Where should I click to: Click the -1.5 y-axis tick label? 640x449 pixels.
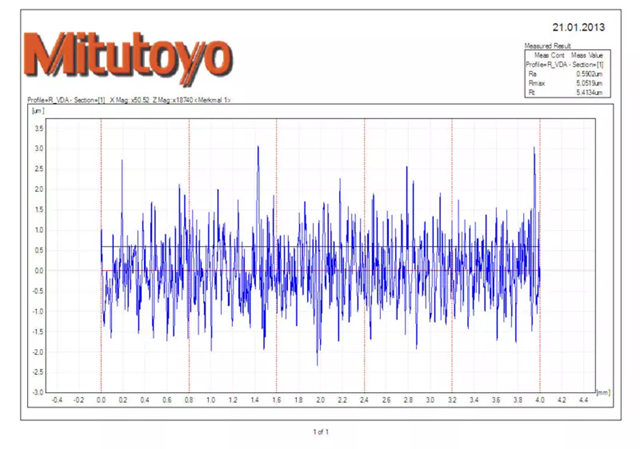(38, 332)
